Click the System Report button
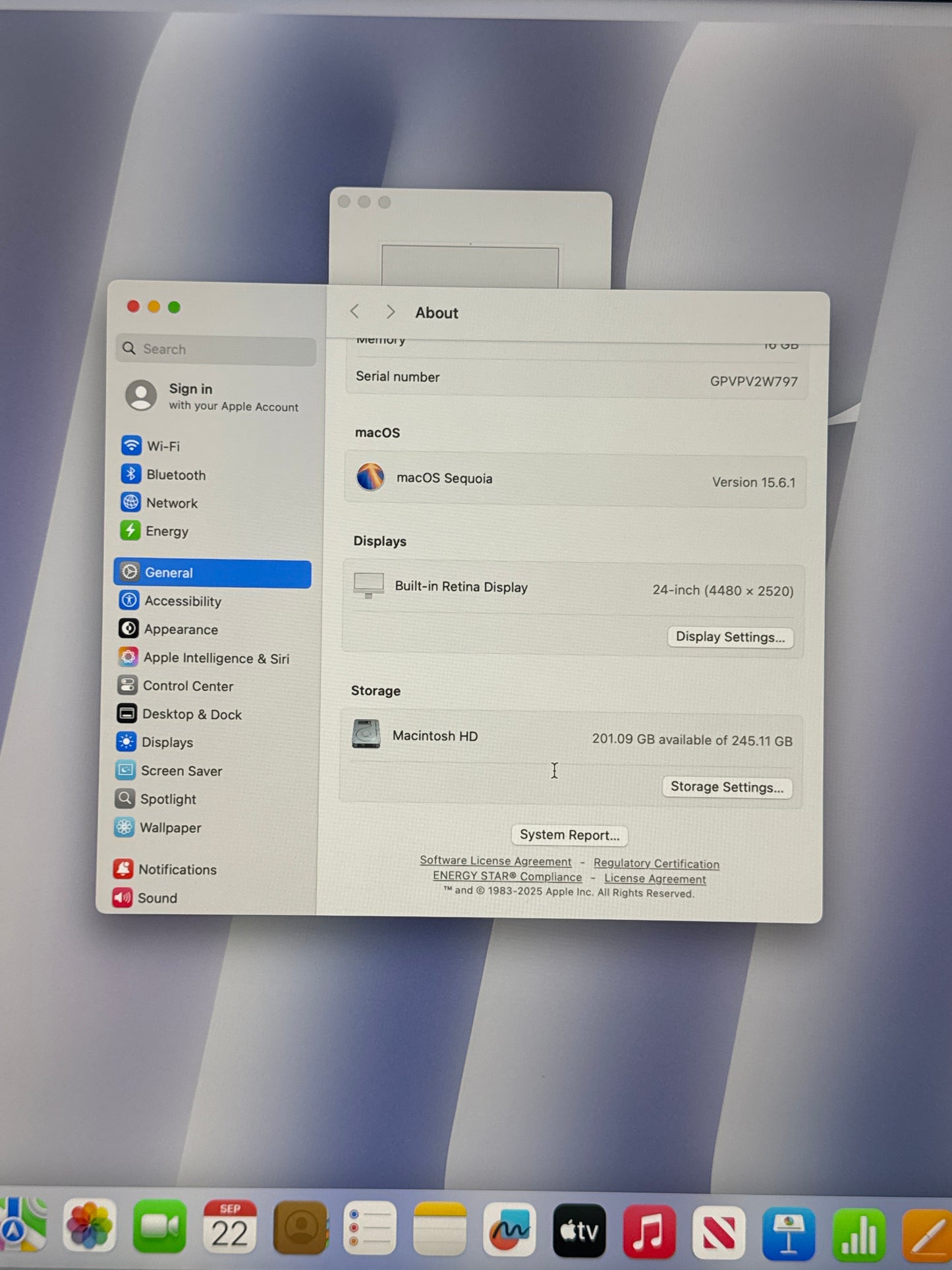The width and height of the screenshot is (952, 1270). pos(569,835)
